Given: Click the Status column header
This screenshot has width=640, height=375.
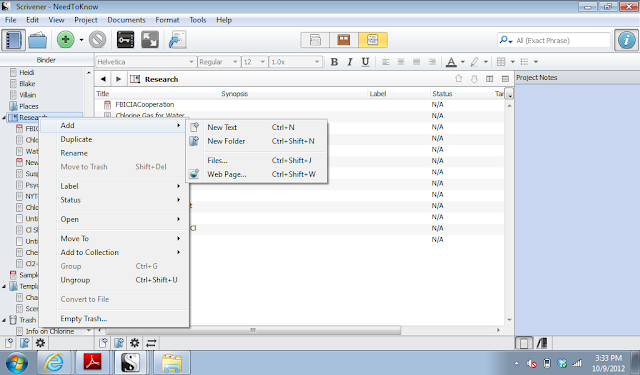Looking at the screenshot, I should (442, 94).
